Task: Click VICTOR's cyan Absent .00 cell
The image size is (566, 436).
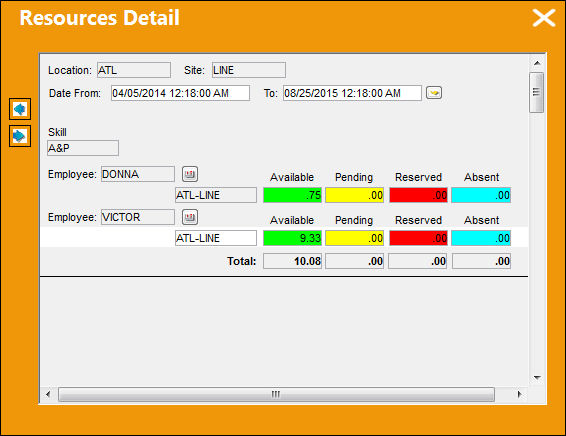Action: [481, 238]
